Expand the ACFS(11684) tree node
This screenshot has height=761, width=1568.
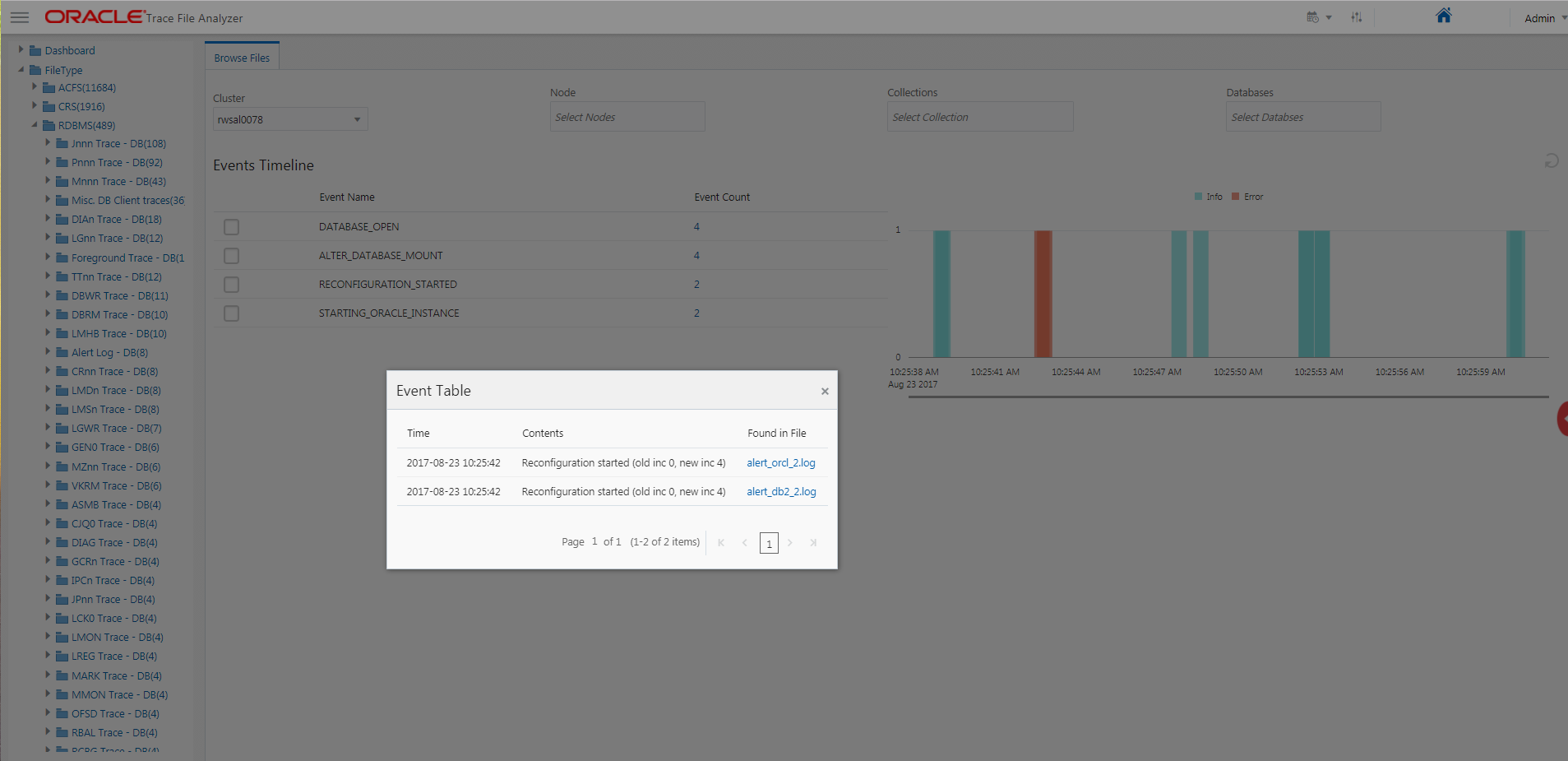(x=34, y=86)
